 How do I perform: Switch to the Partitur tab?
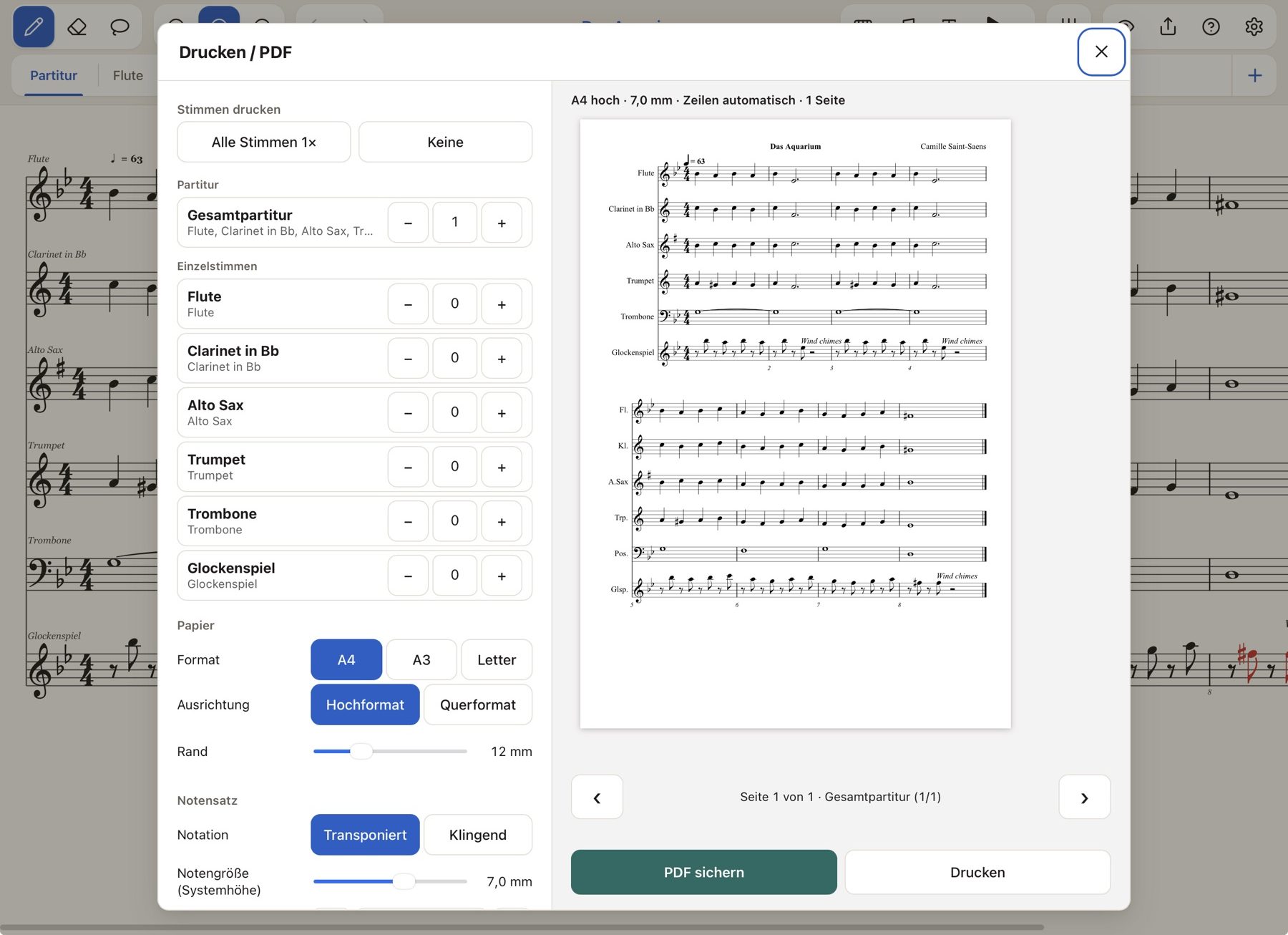[54, 76]
